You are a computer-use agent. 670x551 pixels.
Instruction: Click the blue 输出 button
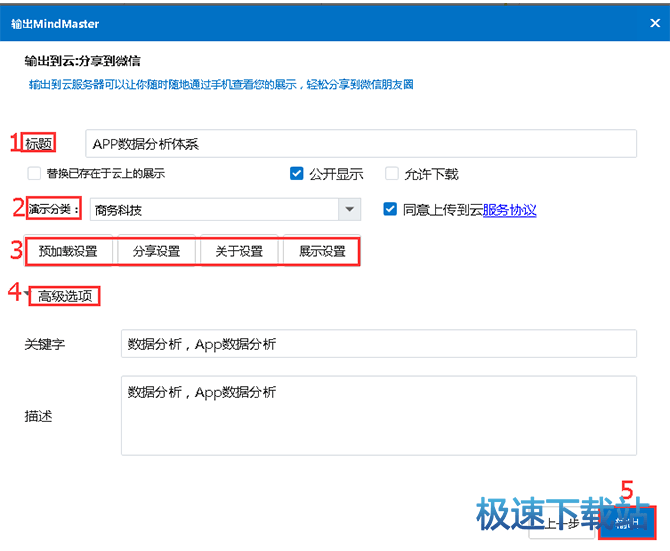(x=627, y=523)
